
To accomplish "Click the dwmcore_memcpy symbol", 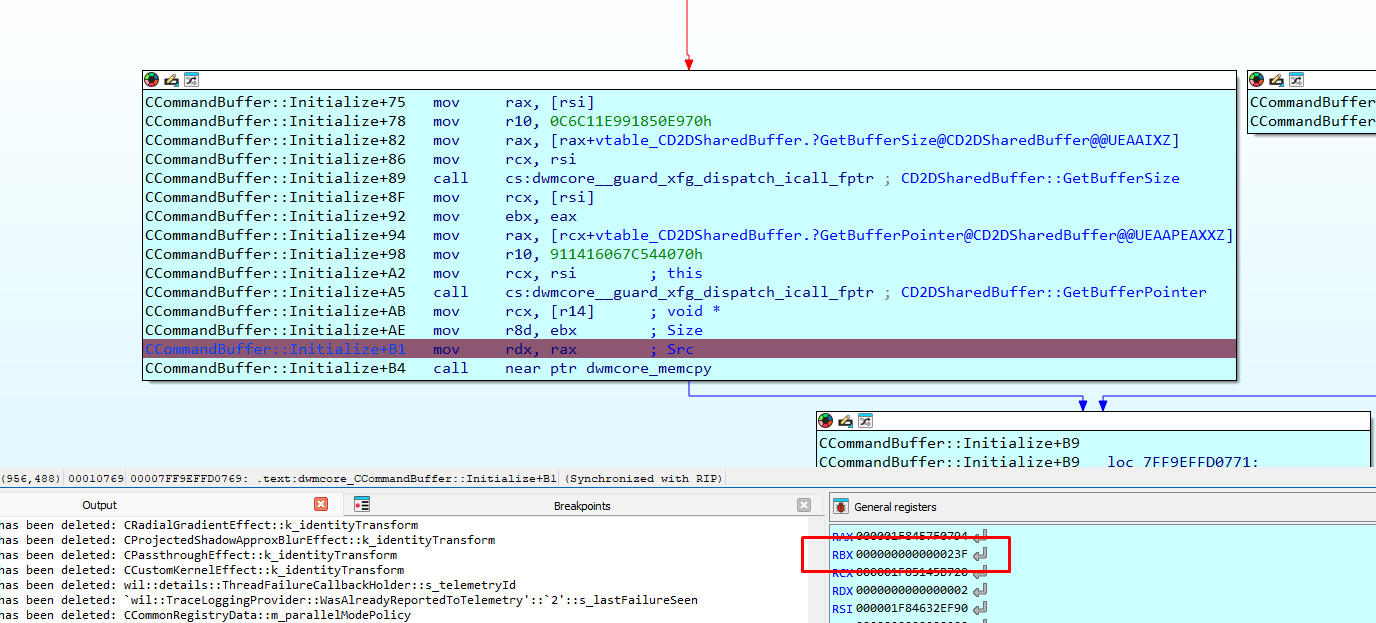I will click(x=648, y=368).
